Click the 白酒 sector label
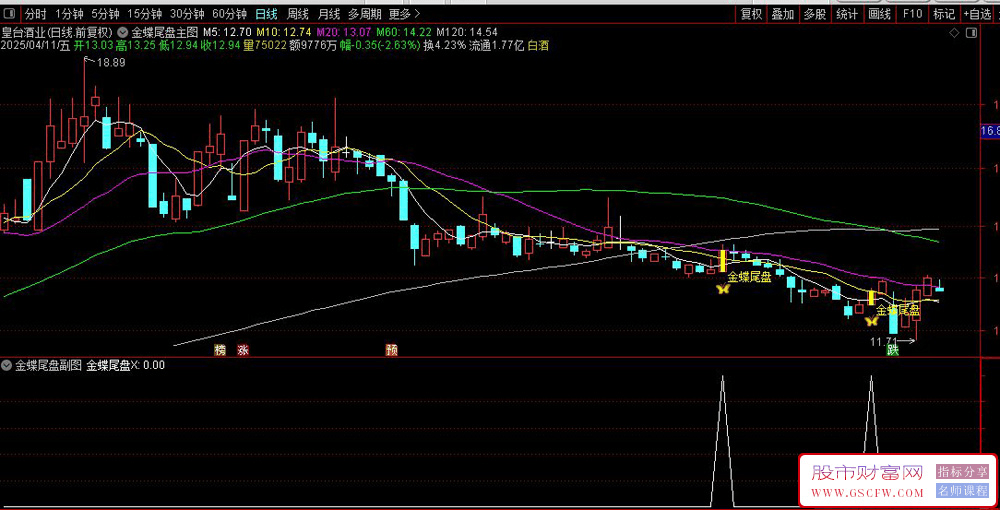This screenshot has height=510, width=1000. tap(538, 45)
